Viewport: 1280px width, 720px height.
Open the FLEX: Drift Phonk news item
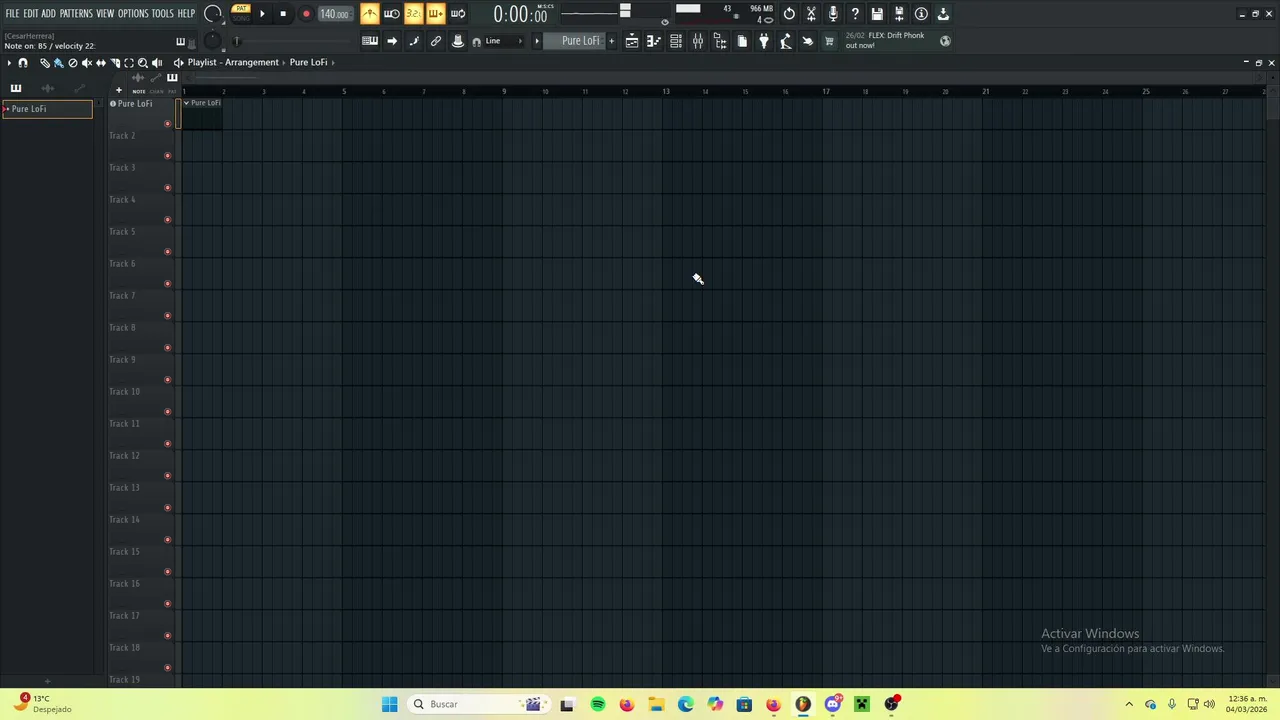coord(885,40)
